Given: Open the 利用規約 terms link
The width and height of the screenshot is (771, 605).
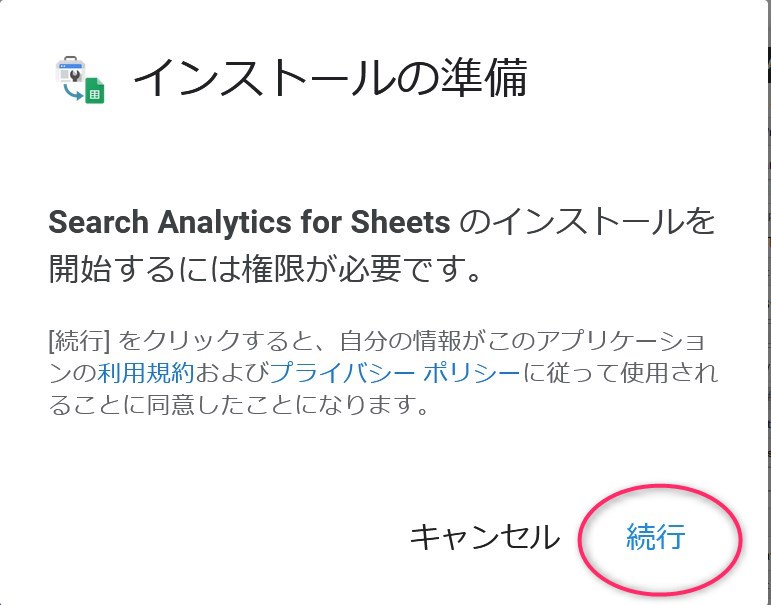Looking at the screenshot, I should click(x=146, y=373).
